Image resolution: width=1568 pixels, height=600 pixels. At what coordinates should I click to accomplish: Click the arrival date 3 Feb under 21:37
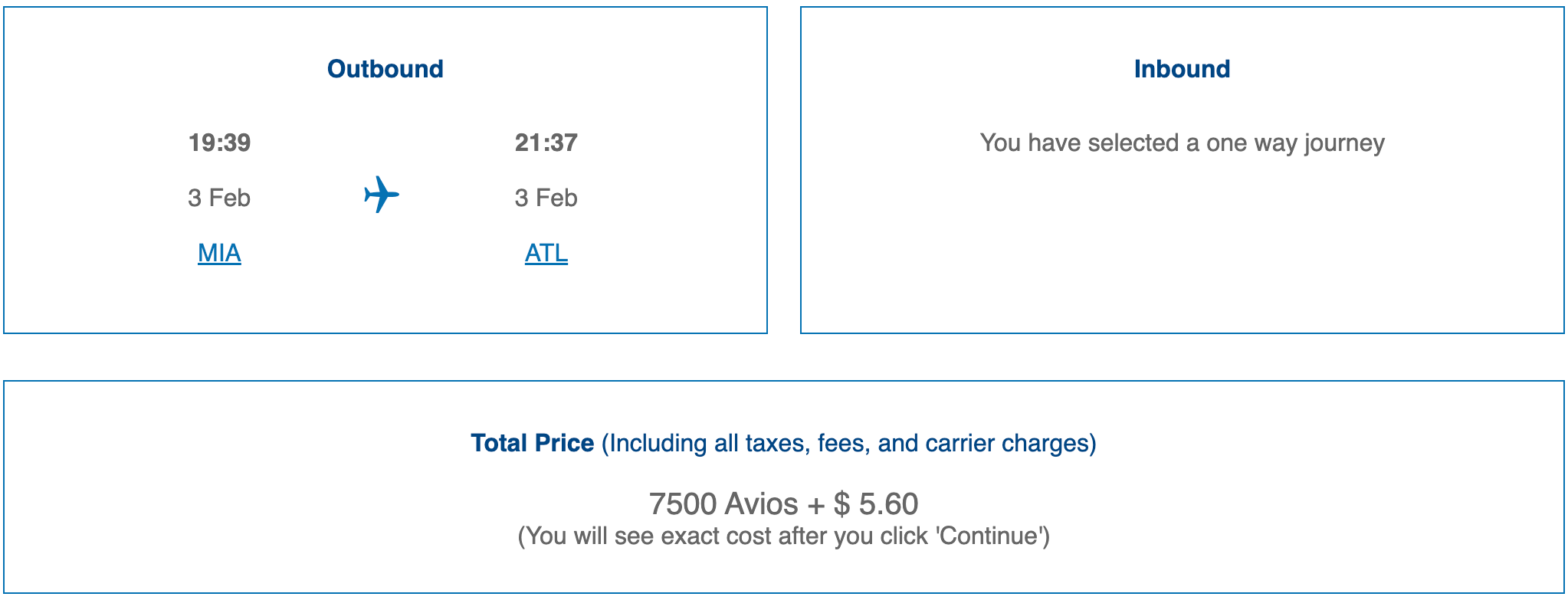tap(546, 198)
